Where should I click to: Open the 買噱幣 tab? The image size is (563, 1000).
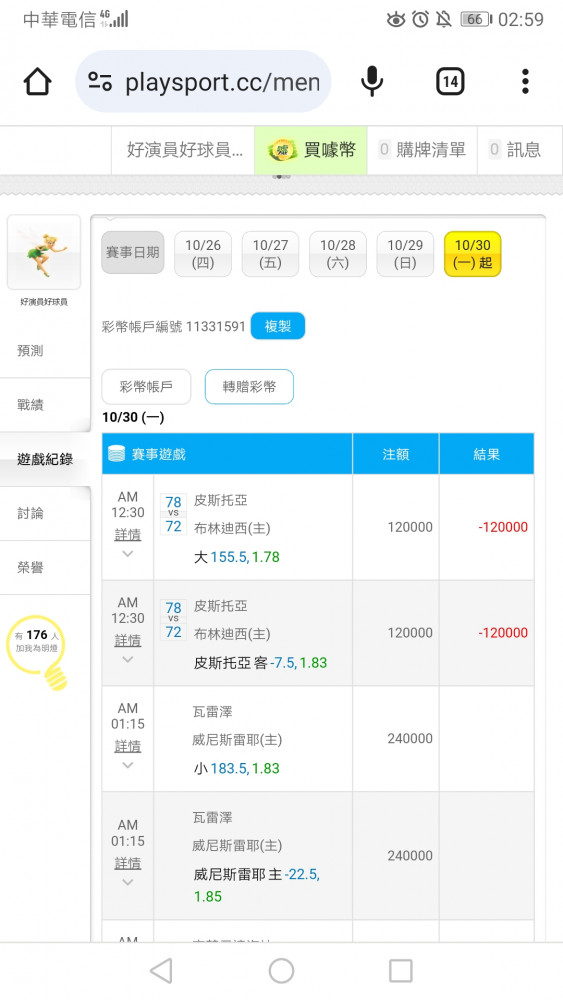pyautogui.click(x=311, y=150)
